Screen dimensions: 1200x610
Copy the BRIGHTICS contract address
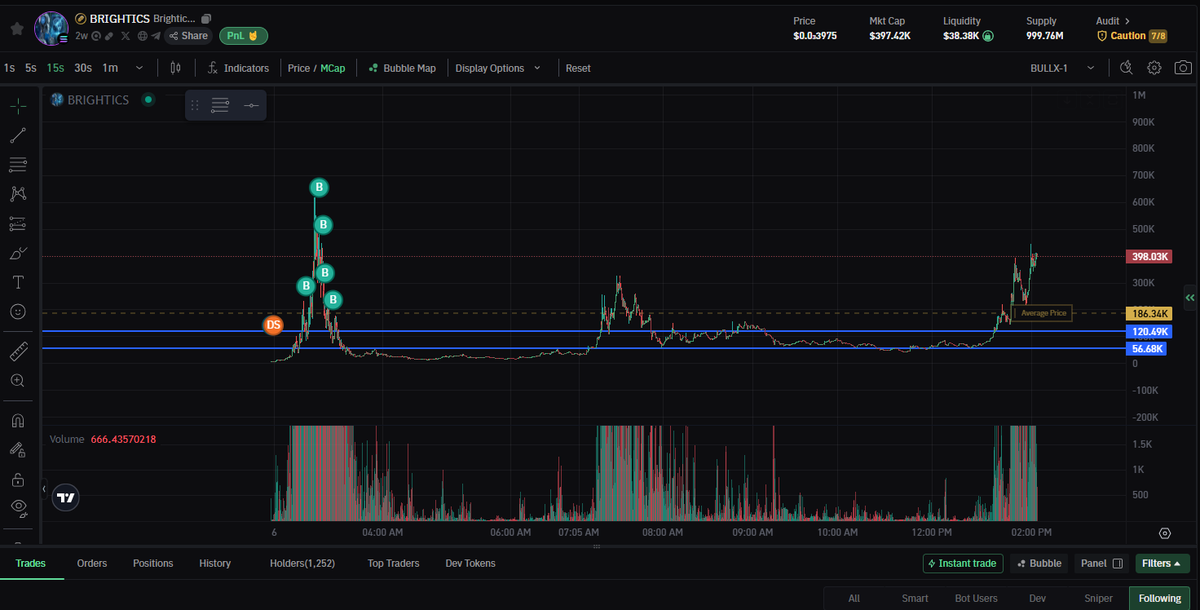(x=206, y=19)
